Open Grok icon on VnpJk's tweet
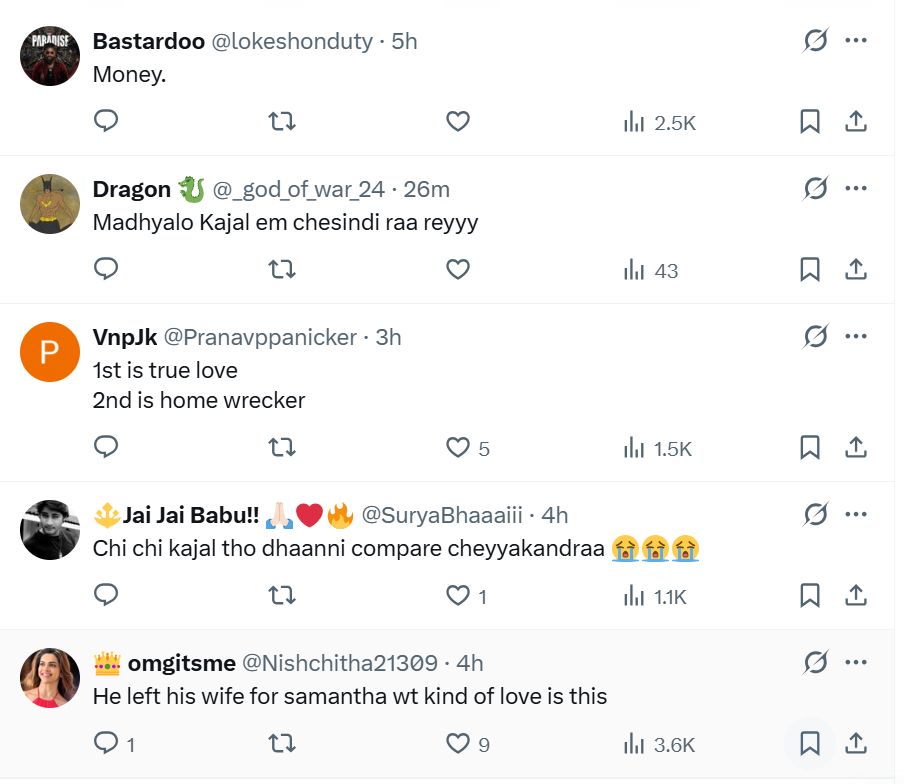This screenshot has width=904, height=784. click(816, 336)
